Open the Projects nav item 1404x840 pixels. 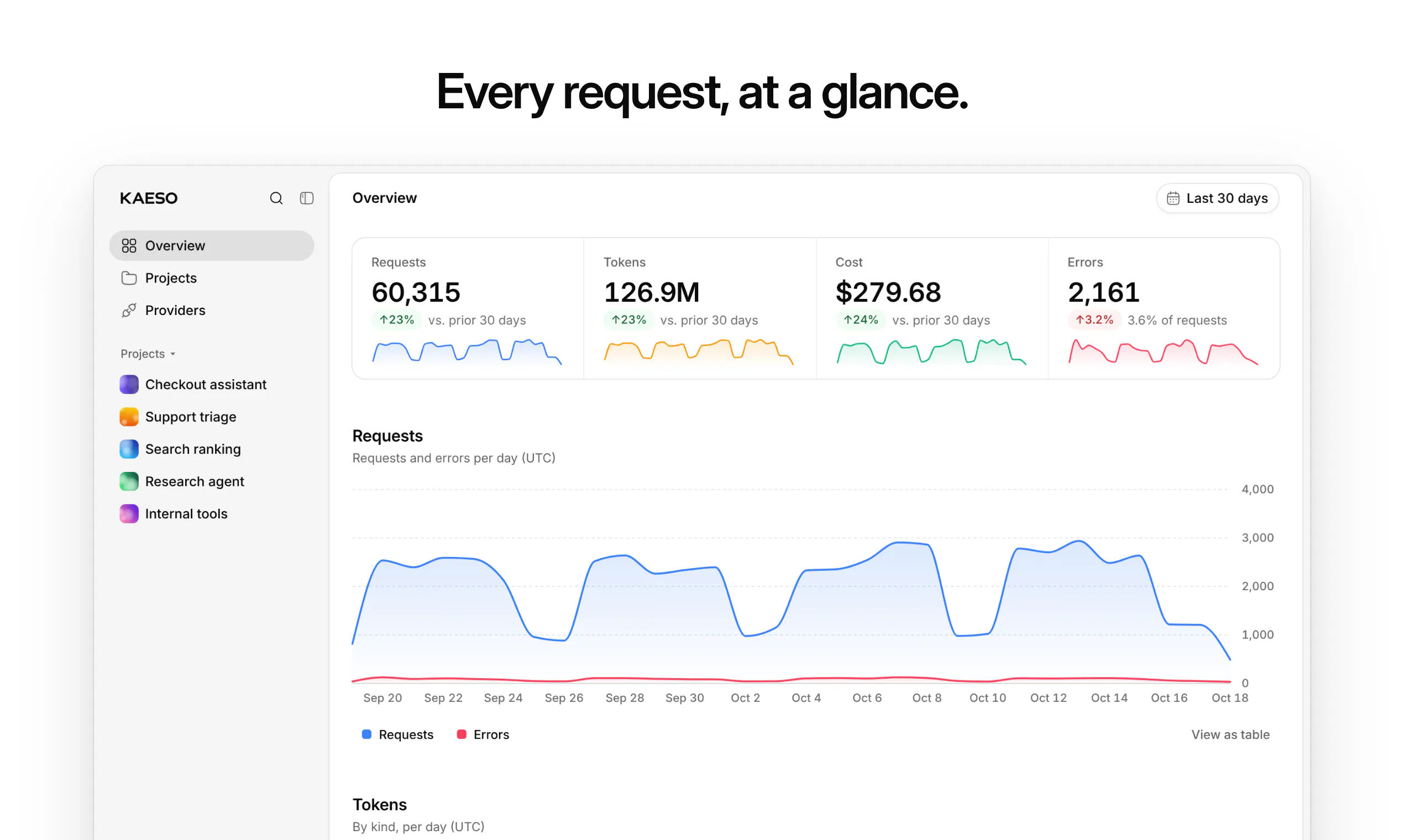pos(212,278)
